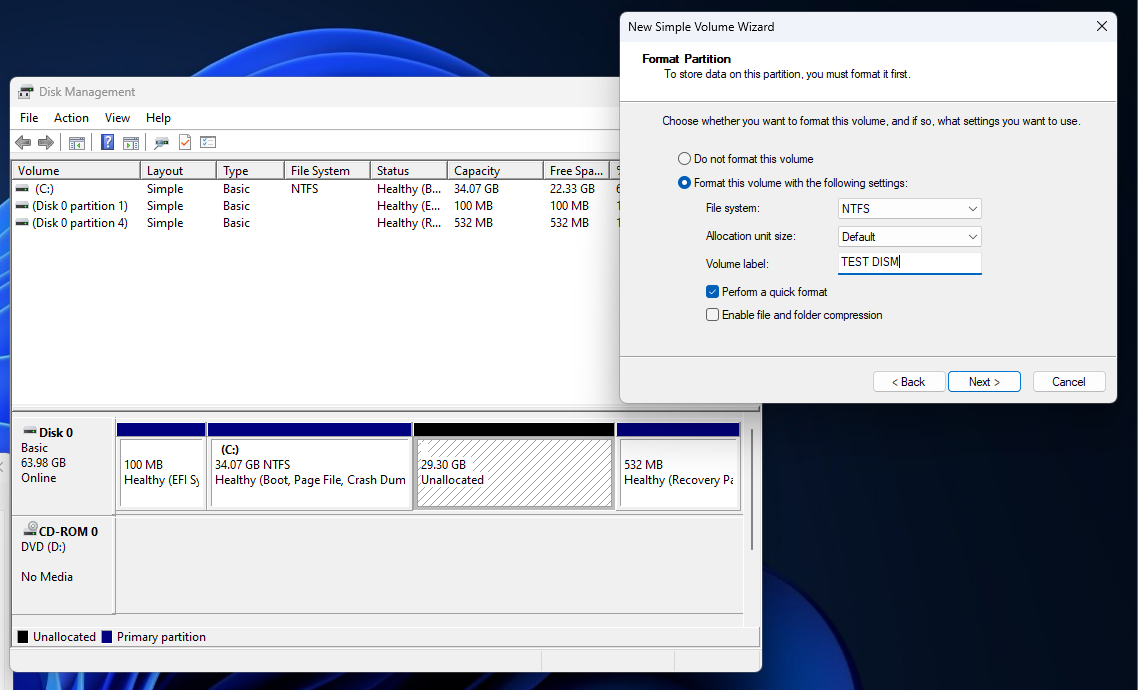Sort by Free Space column header
This screenshot has height=690, width=1138.
click(x=576, y=171)
